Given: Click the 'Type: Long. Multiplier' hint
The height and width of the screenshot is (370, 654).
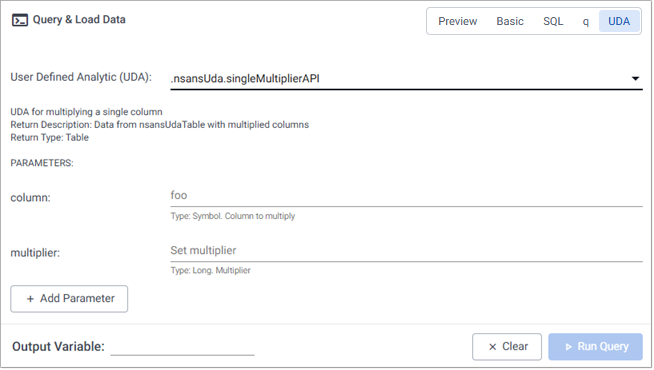Looking at the screenshot, I should [211, 270].
